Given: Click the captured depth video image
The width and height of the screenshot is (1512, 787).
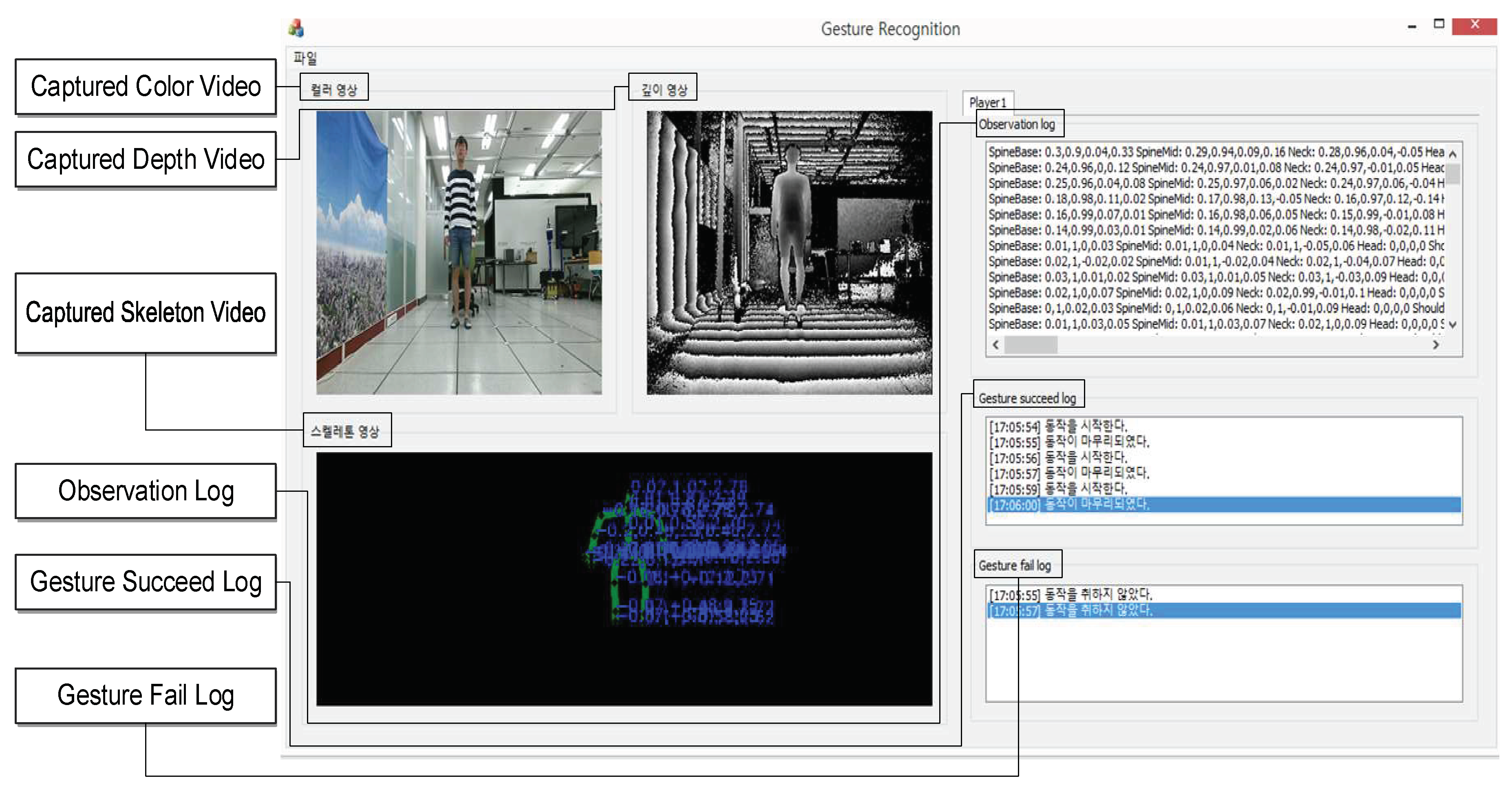Looking at the screenshot, I should click(x=790, y=252).
